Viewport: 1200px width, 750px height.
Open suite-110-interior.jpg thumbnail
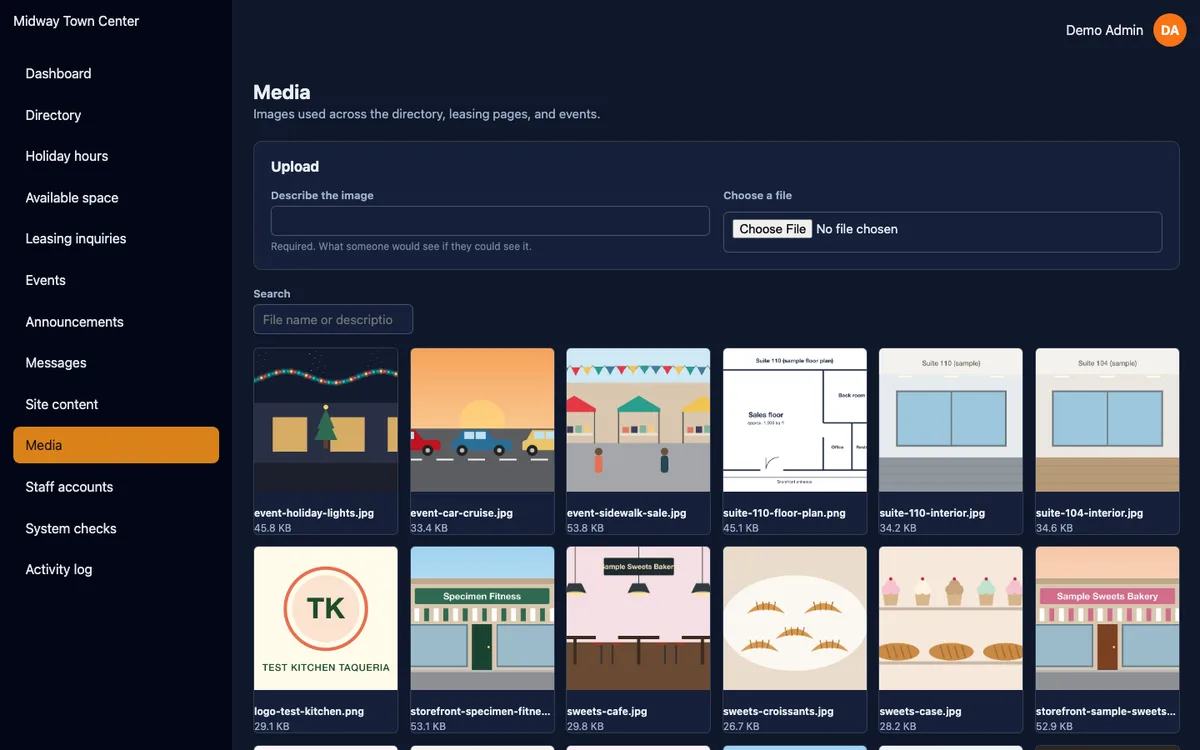click(x=951, y=420)
